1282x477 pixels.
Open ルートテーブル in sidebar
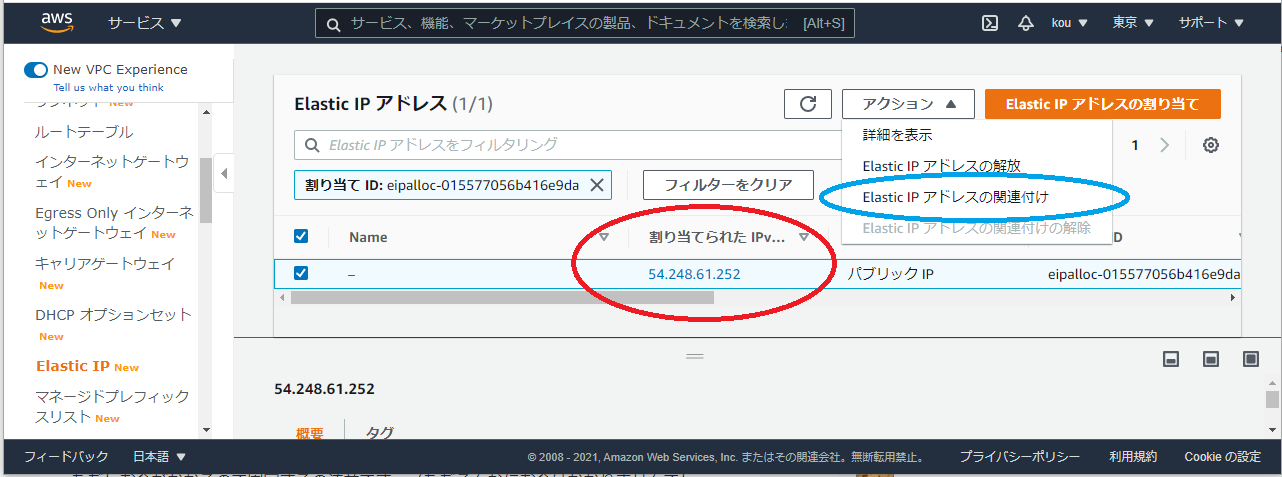[84, 132]
